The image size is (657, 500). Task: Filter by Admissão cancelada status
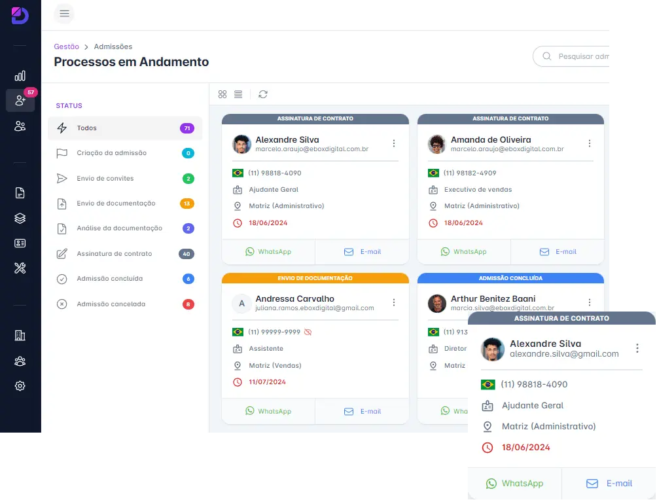[111, 304]
